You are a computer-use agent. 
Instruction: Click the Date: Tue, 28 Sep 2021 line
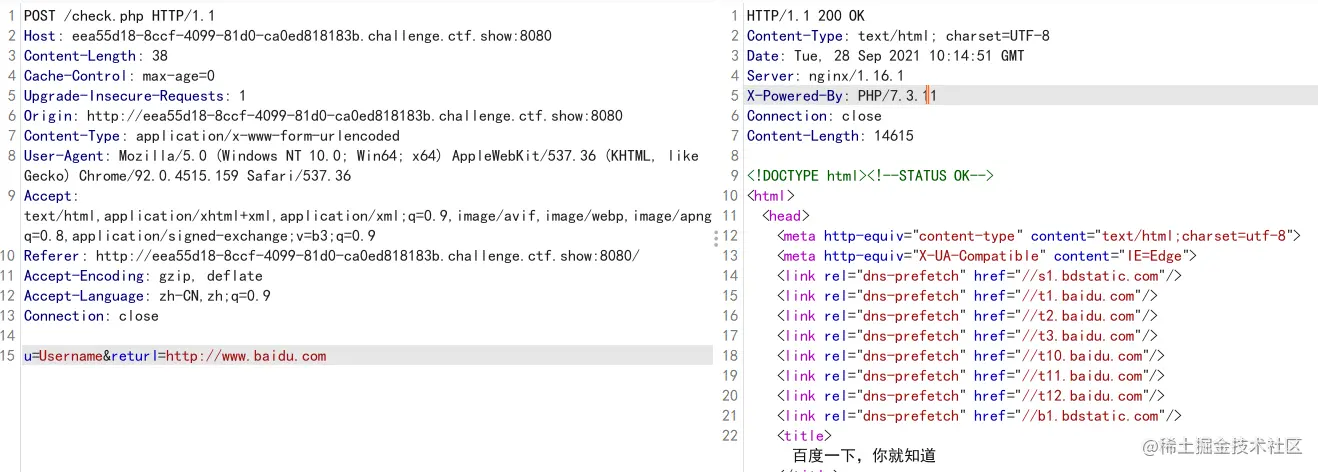[885, 56]
